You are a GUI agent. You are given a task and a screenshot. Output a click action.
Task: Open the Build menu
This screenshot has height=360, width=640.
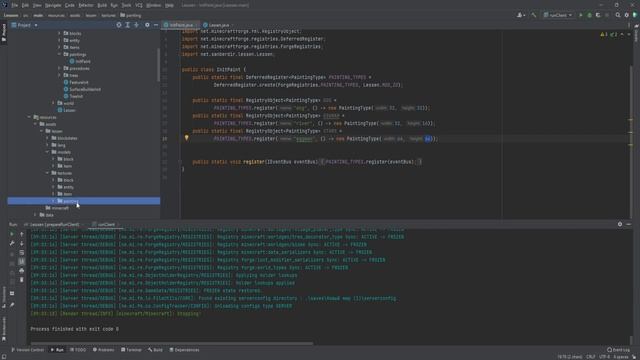click(x=102, y=5)
